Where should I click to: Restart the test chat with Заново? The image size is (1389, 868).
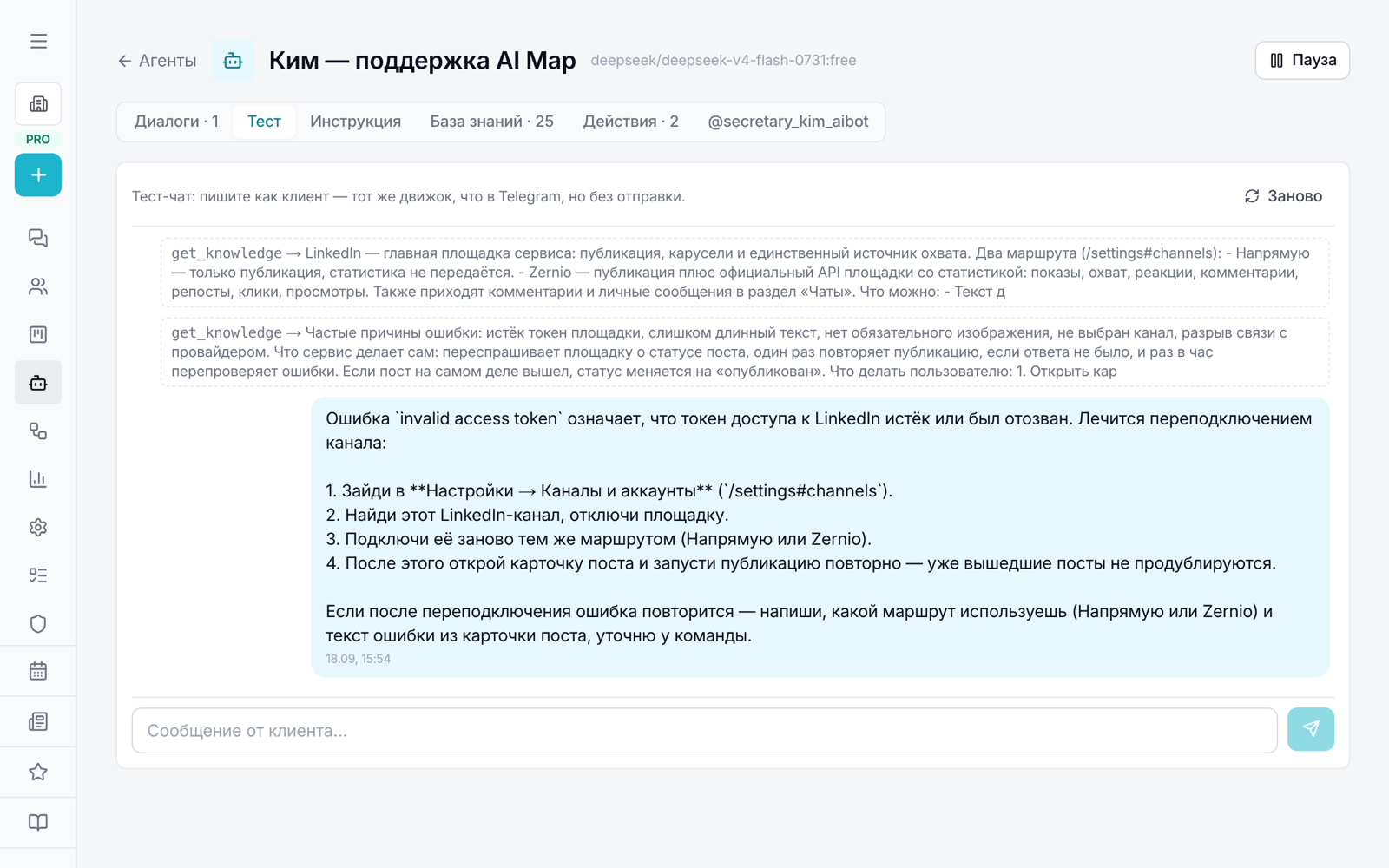[x=1283, y=196]
